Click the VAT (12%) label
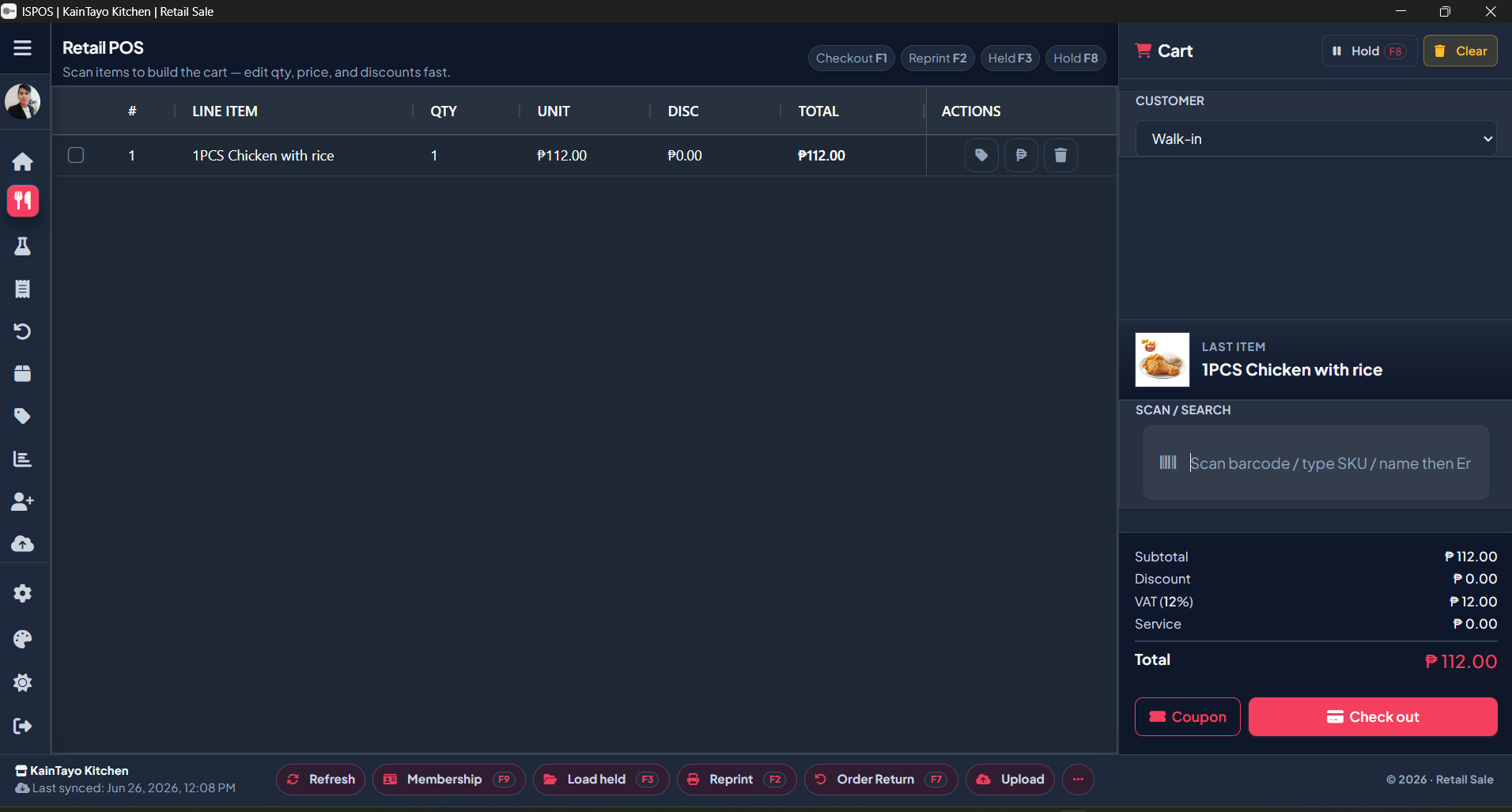Image resolution: width=1512 pixels, height=812 pixels. click(1164, 602)
